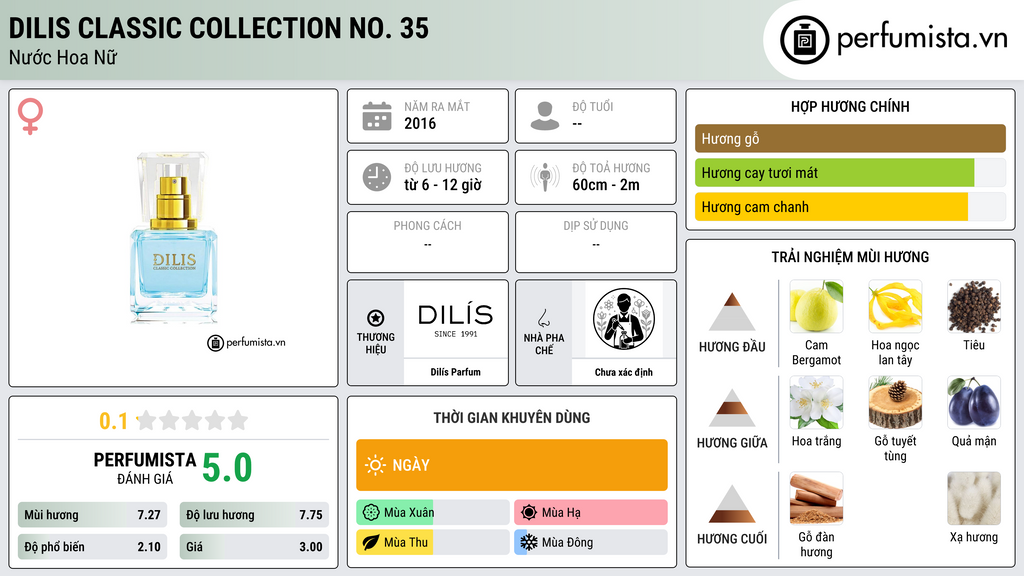1024x576 pixels.
Task: Click the leaf icon for Mùa Thu
Action: tap(371, 542)
